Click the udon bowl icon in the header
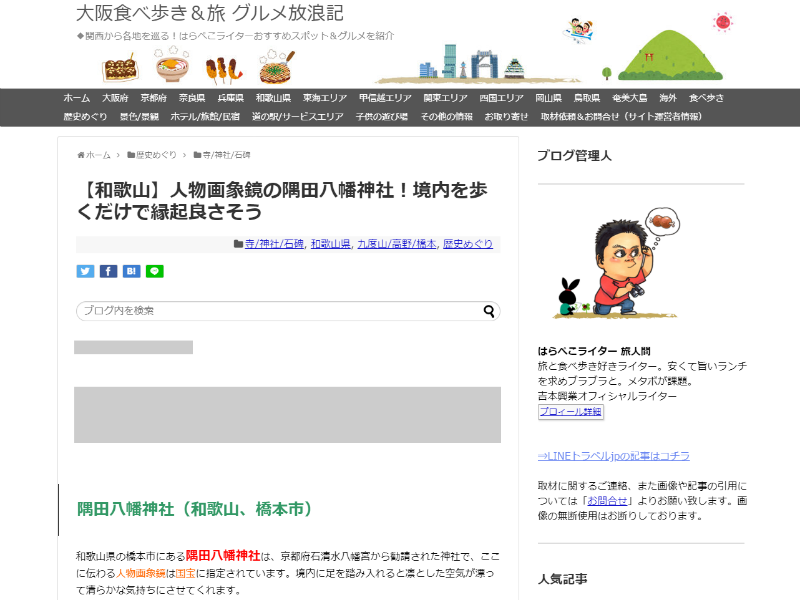The image size is (800, 600). point(172,66)
